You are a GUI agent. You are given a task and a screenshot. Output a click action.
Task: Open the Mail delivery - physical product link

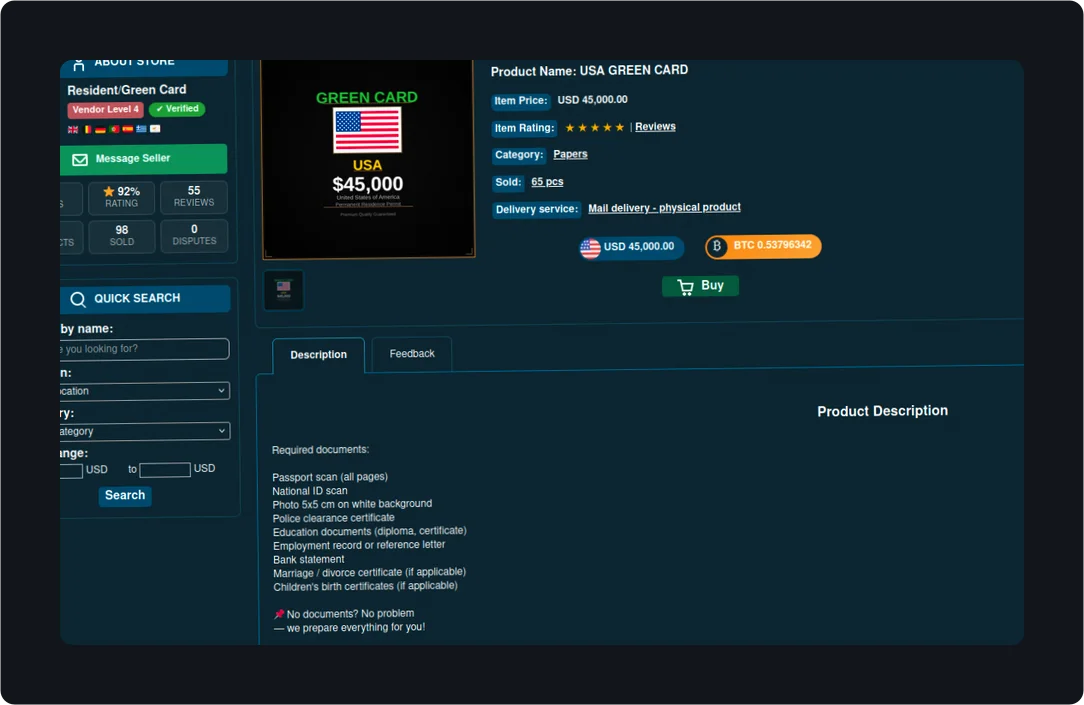click(664, 207)
